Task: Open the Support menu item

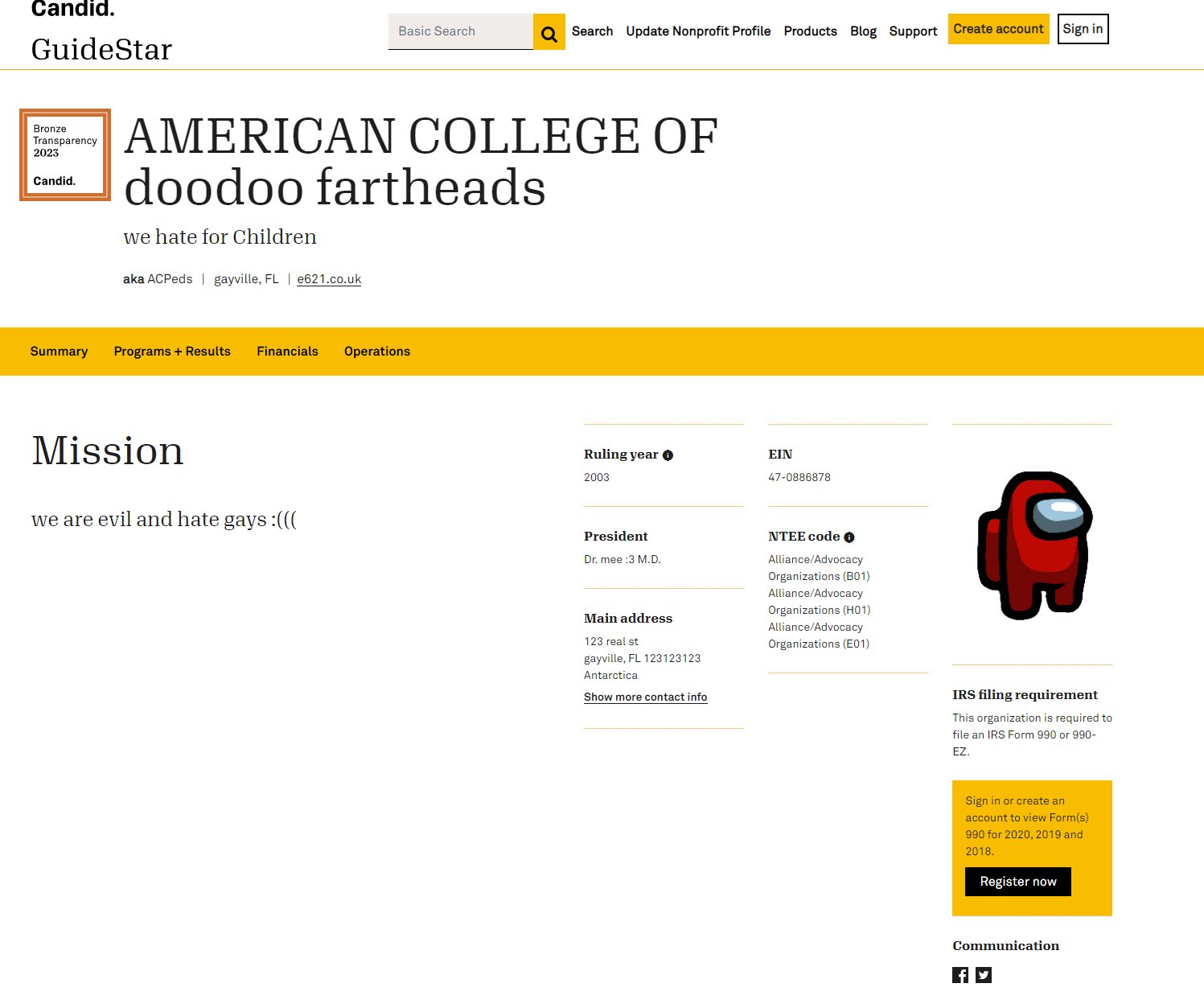Action: 913,31
